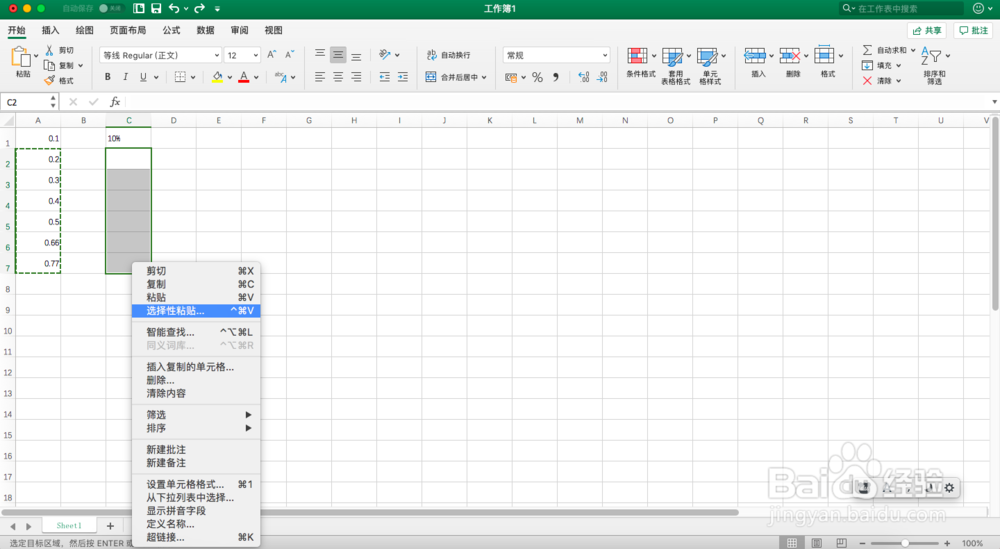Toggle Wrap Text (自动换行)
Image resolution: width=1000 pixels, height=549 pixels.
(x=448, y=55)
